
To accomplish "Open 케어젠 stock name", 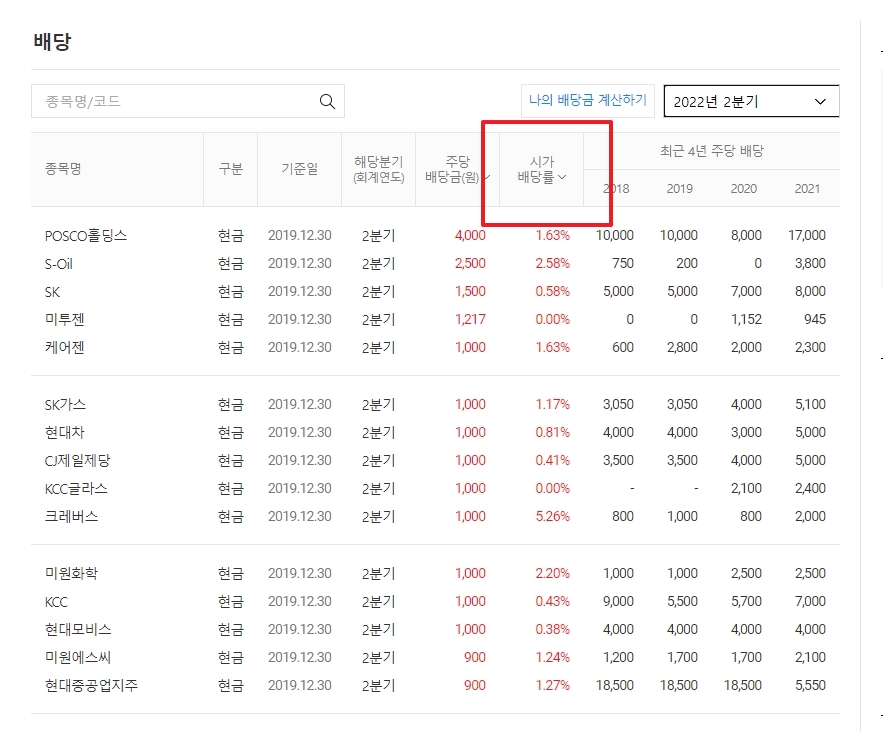I will pyautogui.click(x=64, y=347).
